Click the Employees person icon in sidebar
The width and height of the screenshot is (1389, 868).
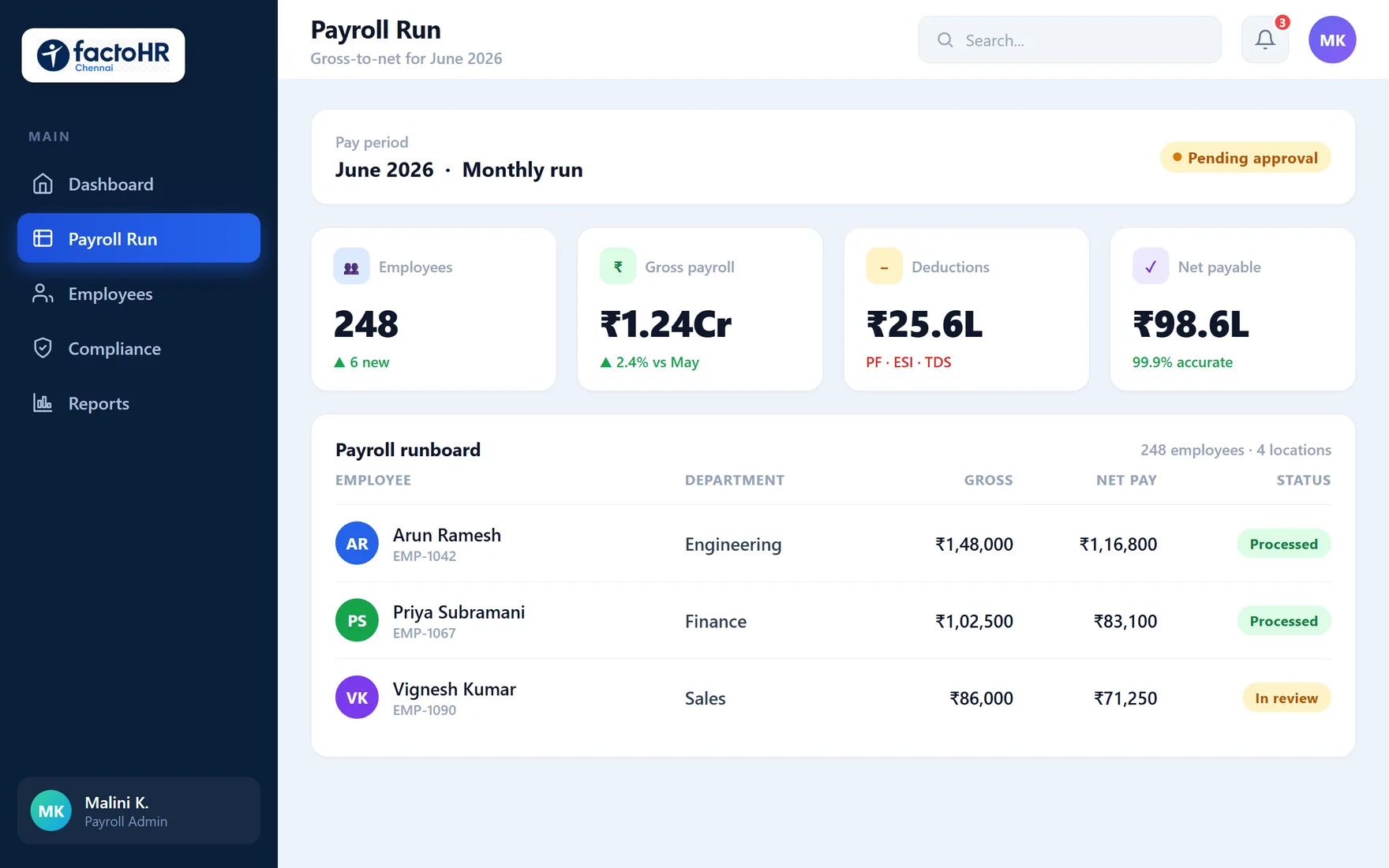(43, 294)
